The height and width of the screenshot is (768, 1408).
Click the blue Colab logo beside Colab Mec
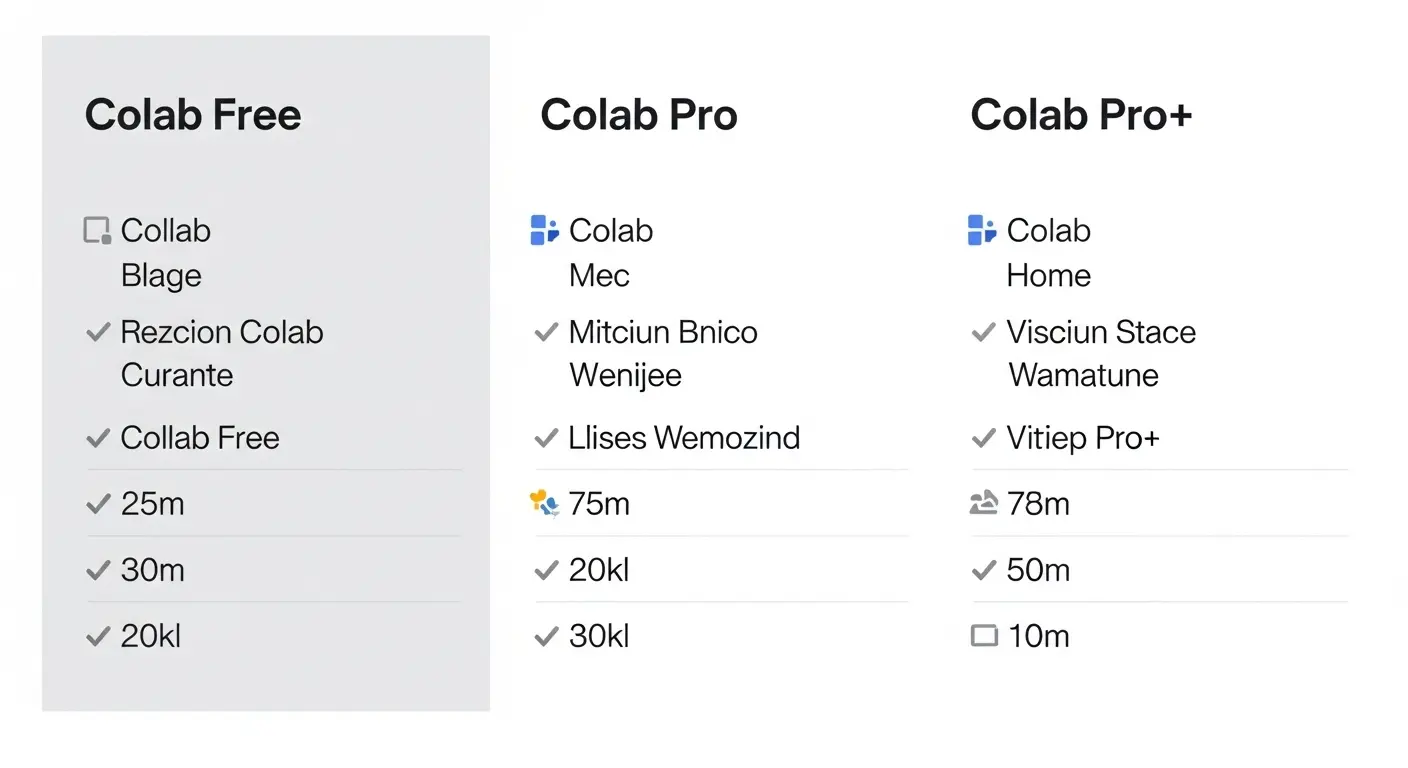pos(544,230)
